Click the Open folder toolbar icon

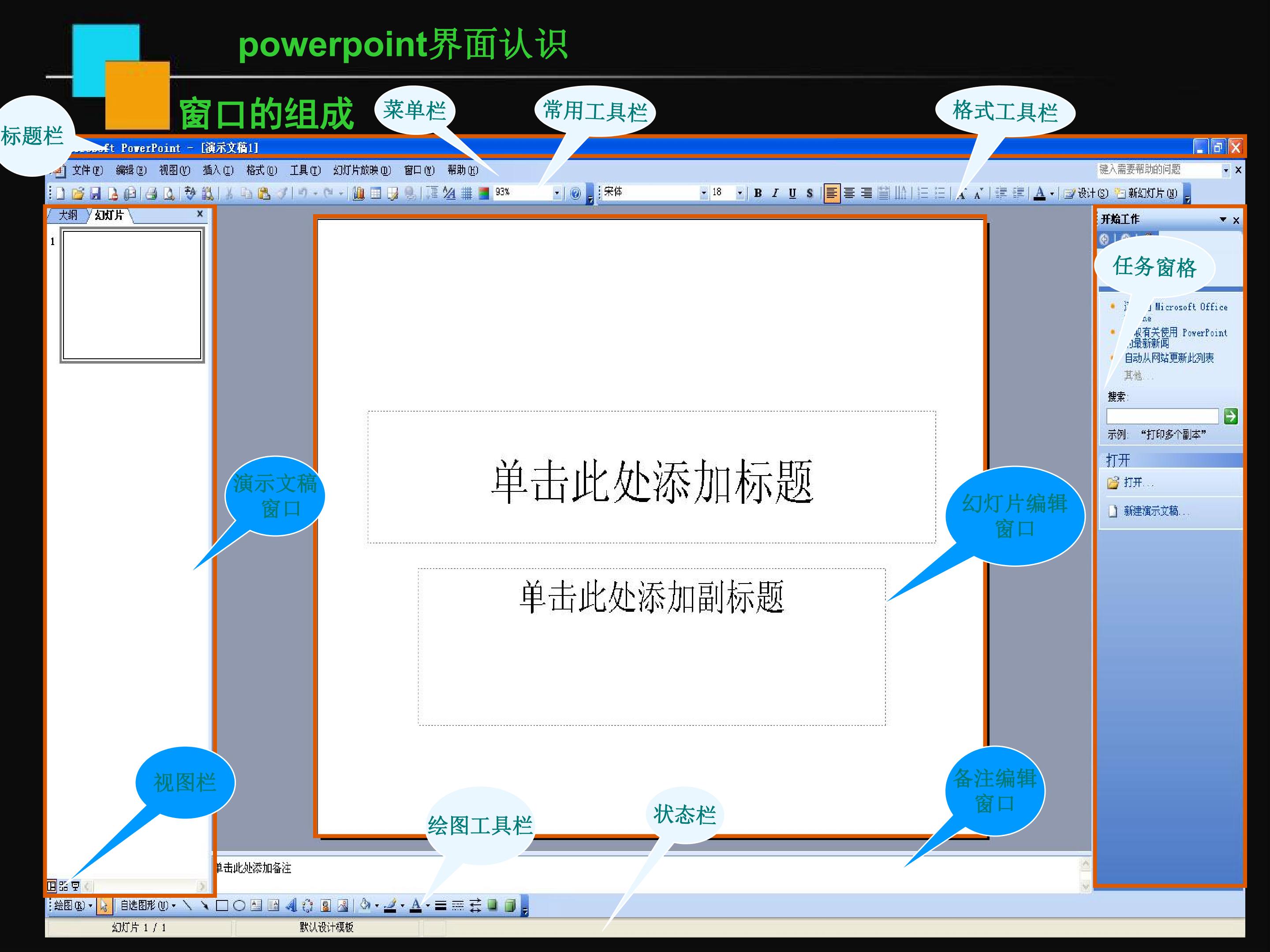click(x=78, y=193)
